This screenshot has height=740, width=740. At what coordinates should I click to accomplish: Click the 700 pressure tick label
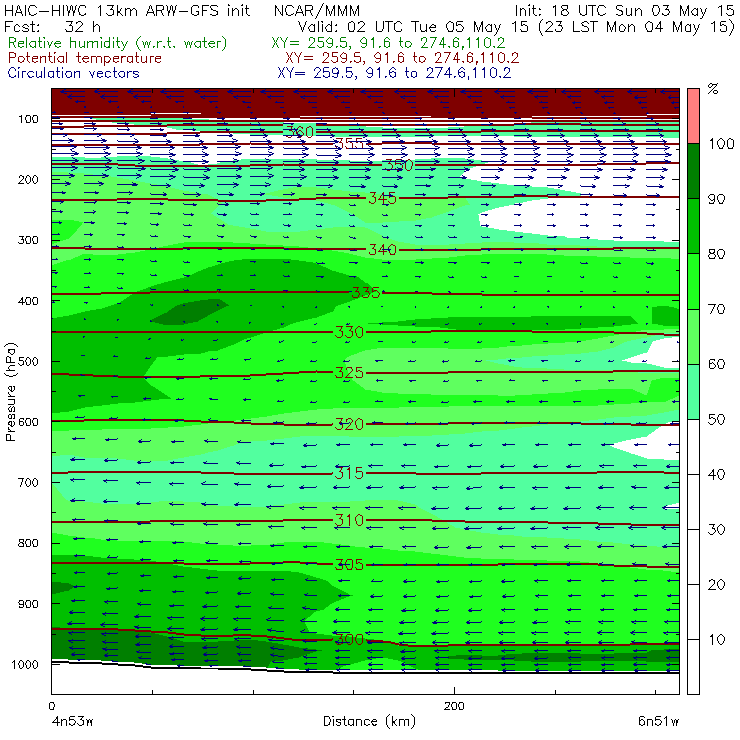(x=28, y=482)
